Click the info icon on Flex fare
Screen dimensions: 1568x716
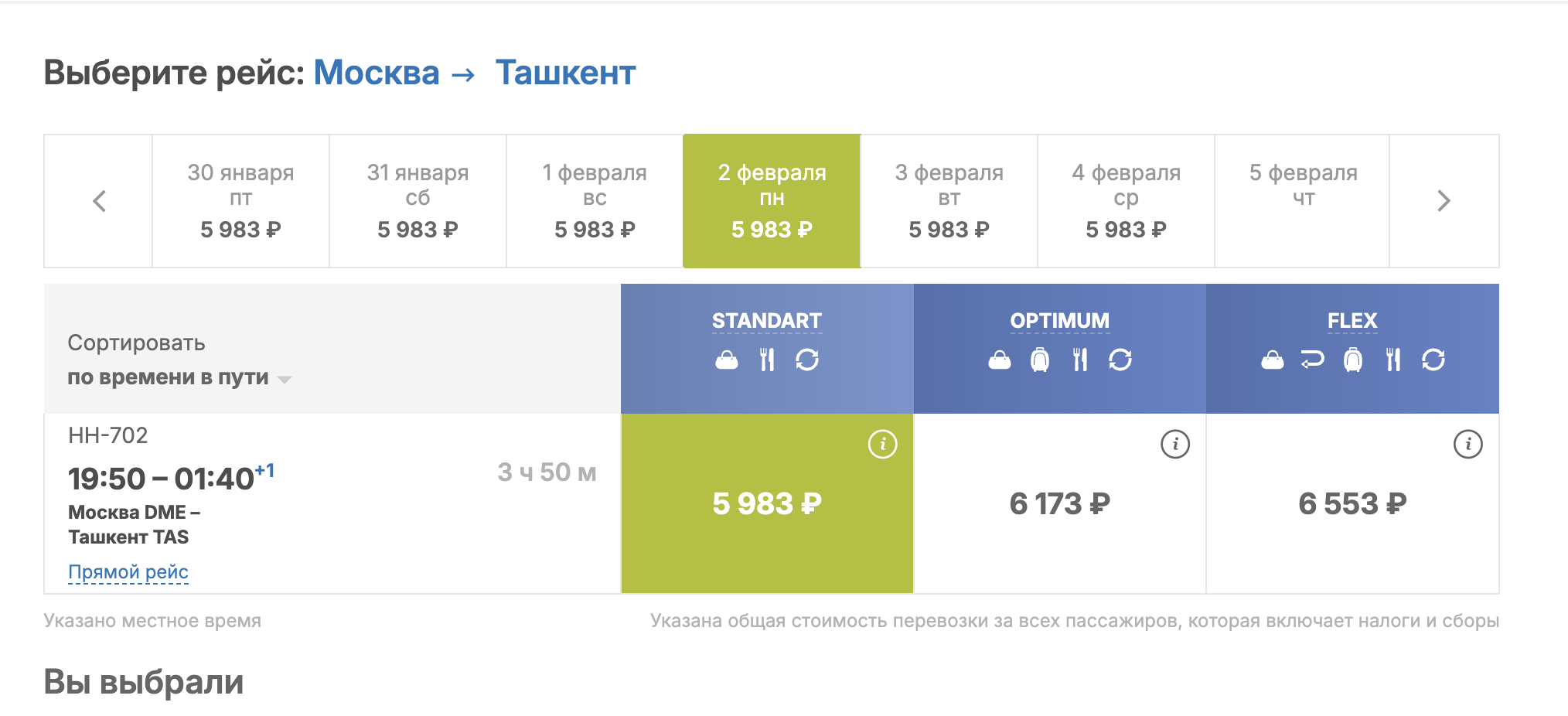click(x=1467, y=444)
